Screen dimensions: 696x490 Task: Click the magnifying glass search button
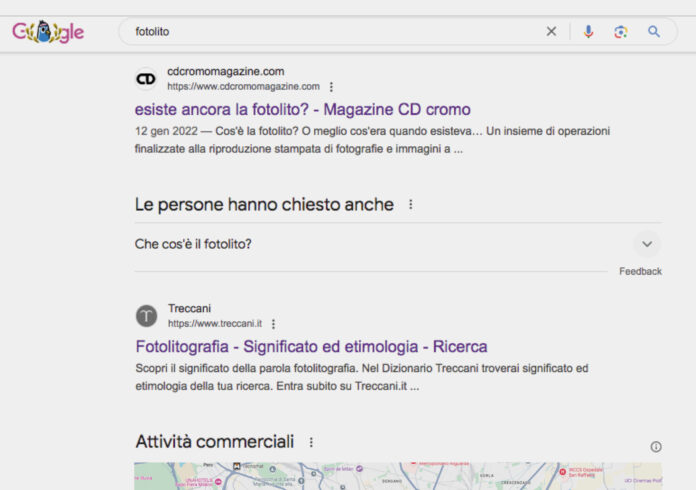(653, 32)
